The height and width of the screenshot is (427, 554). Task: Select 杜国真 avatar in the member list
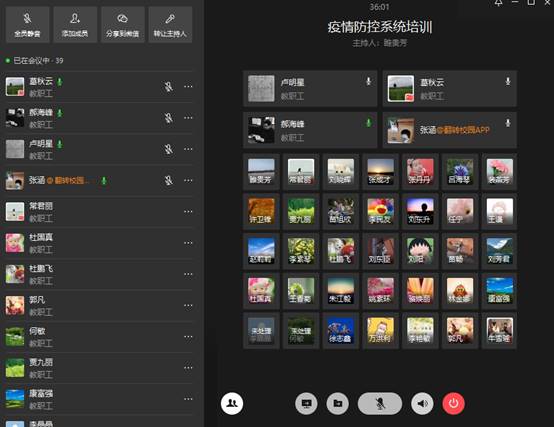[x=15, y=243]
